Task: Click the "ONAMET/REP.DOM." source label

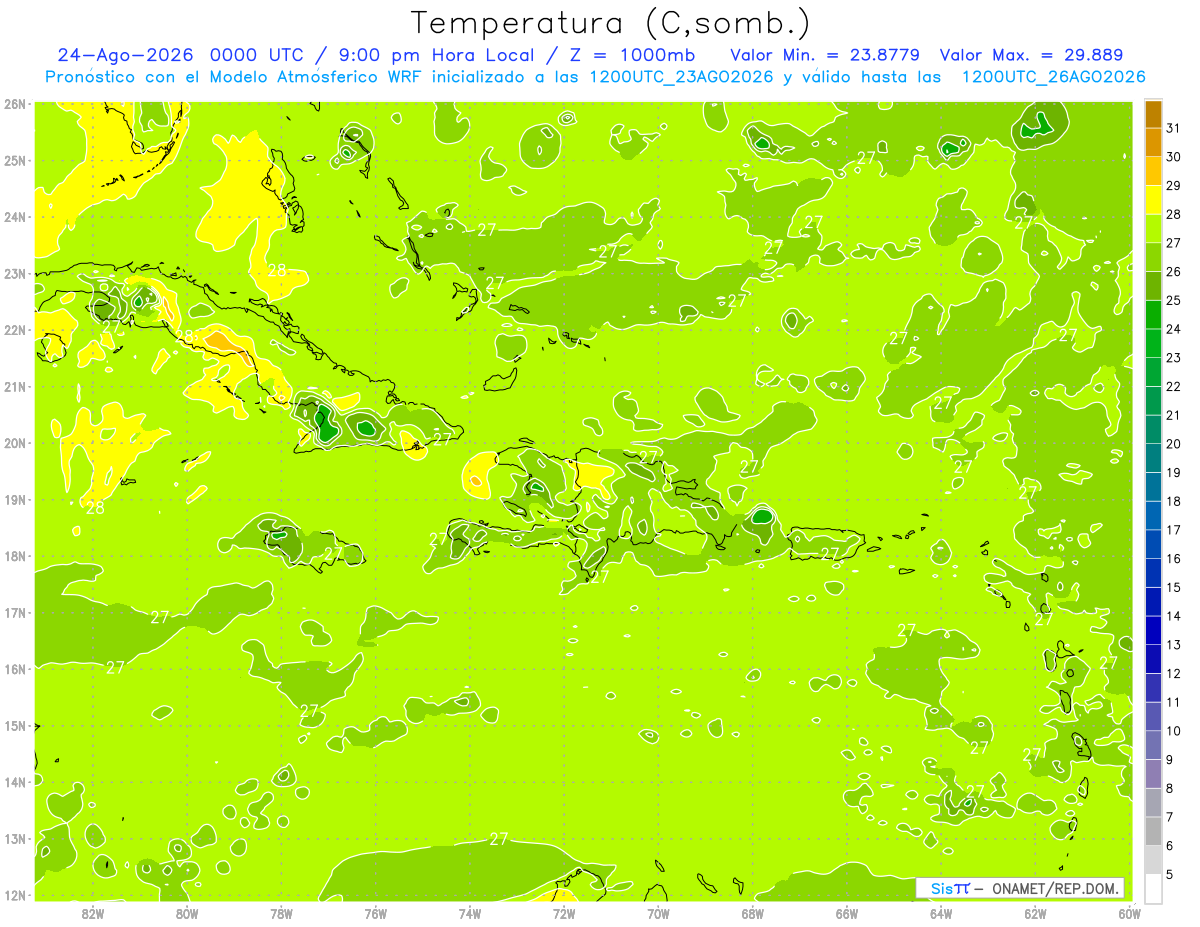Action: pos(1056,888)
